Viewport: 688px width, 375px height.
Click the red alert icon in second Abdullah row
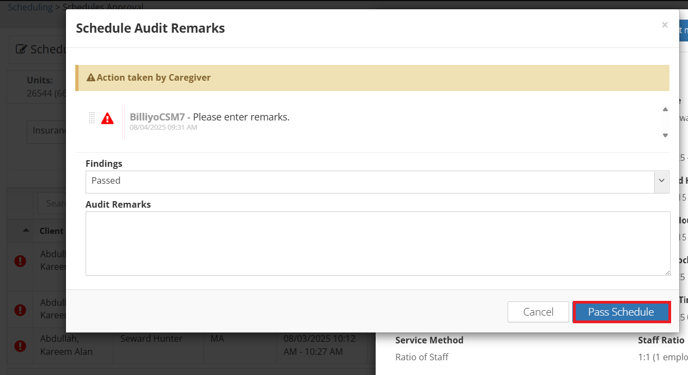point(20,310)
